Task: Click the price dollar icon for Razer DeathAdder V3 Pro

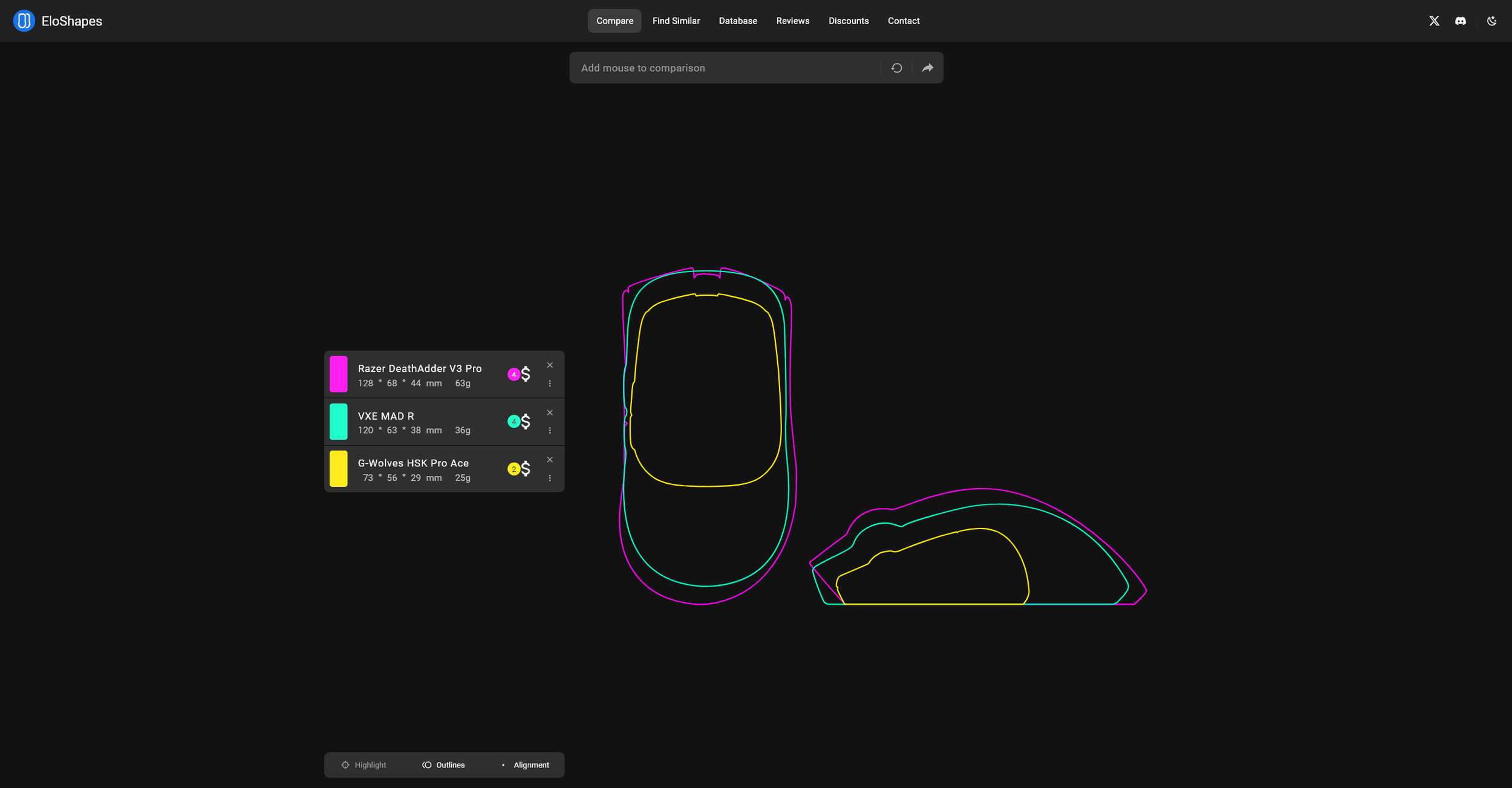Action: 524,374
